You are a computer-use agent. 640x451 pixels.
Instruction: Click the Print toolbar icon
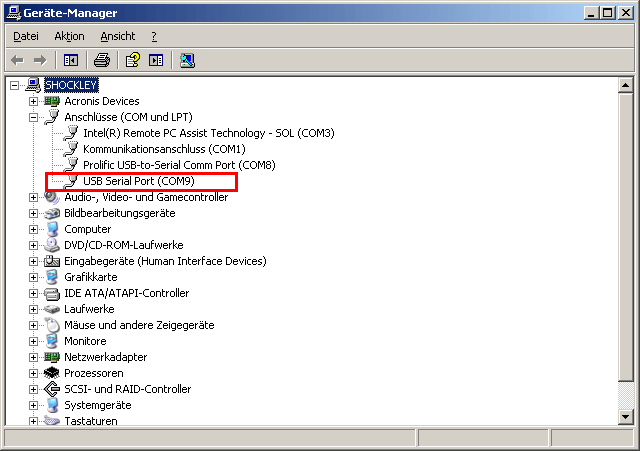tap(102, 60)
